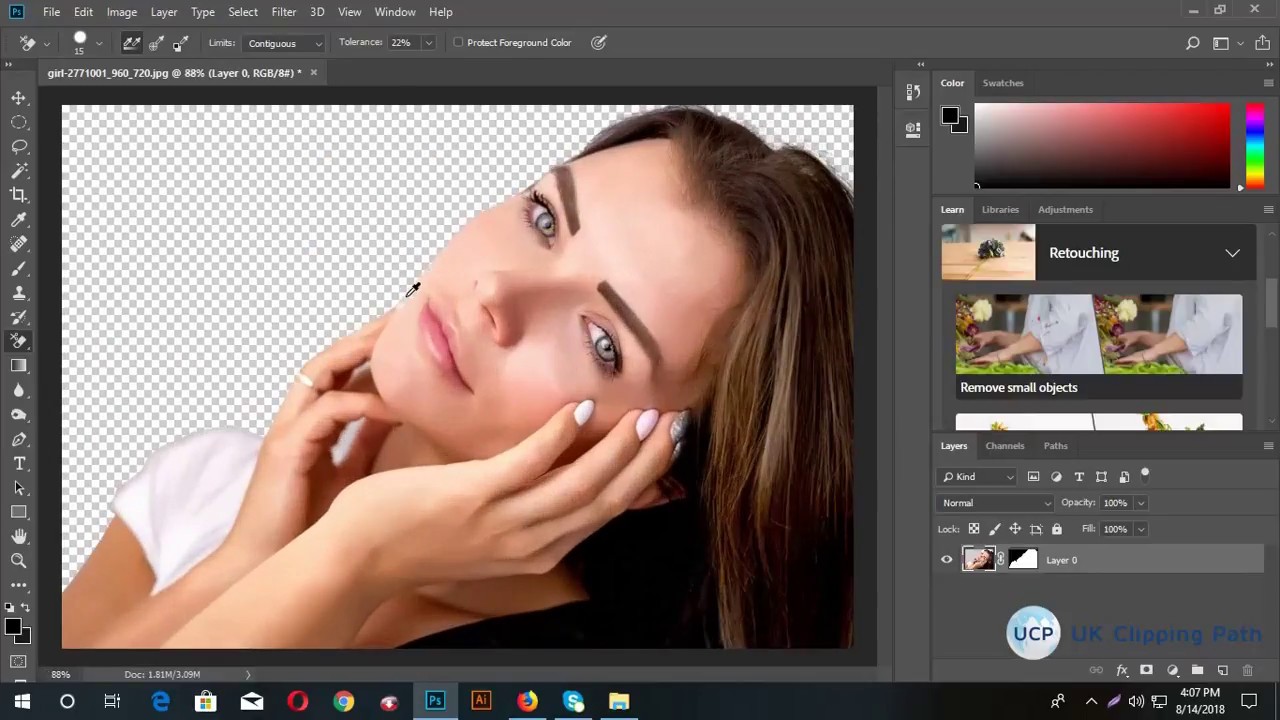The image size is (1280, 720).
Task: Open the Normal blend mode dropdown
Action: (996, 503)
